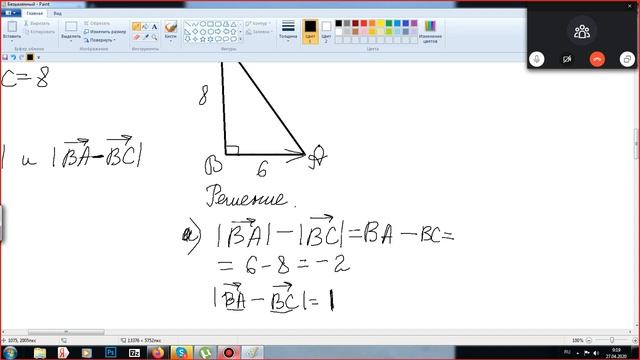Click the volume icon in system tray
The height and width of the screenshot is (360, 640).
pyautogui.click(x=596, y=353)
